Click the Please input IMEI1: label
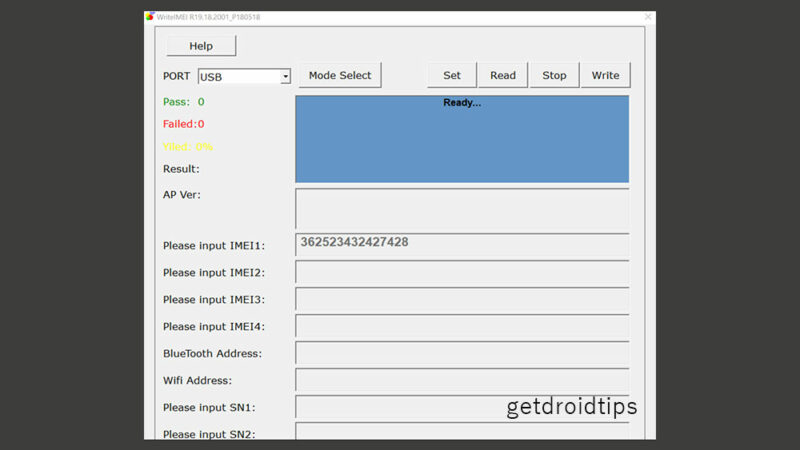This screenshot has height=450, width=800. (x=214, y=246)
